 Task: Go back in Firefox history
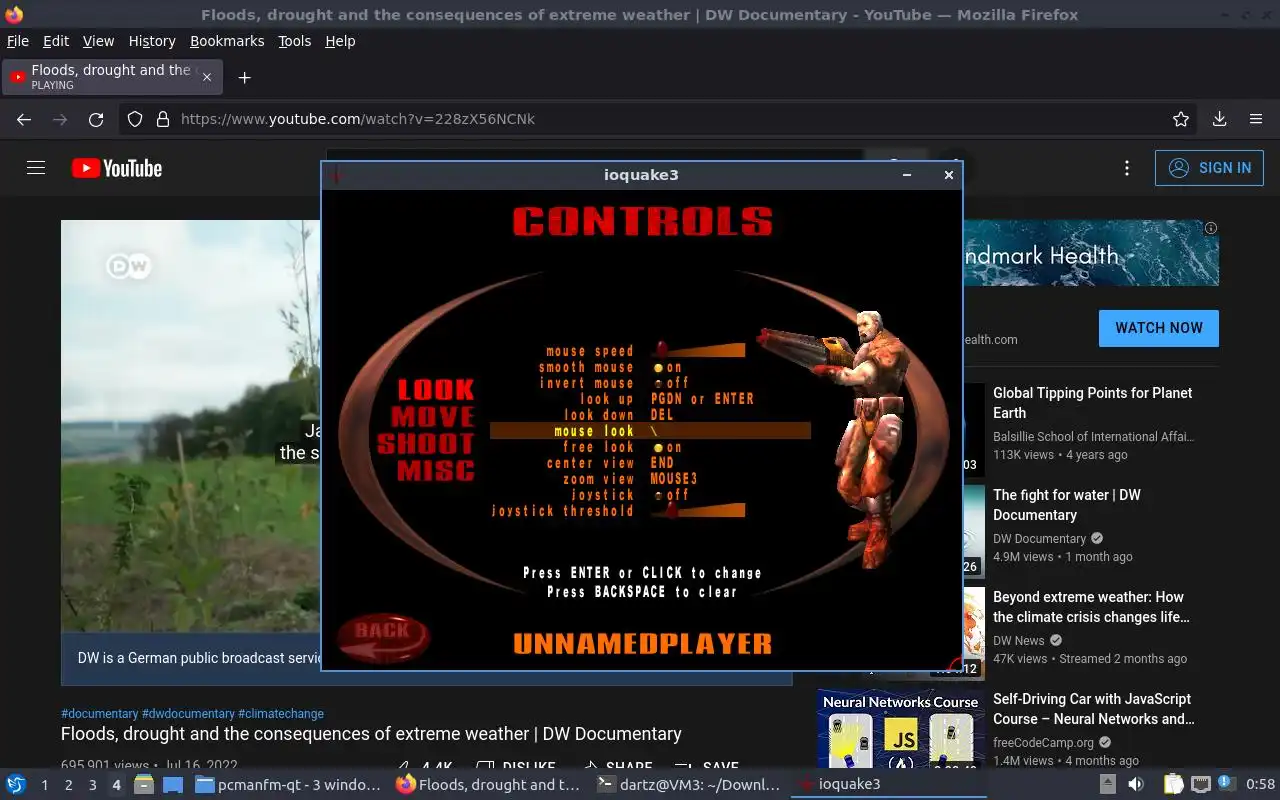(24, 119)
